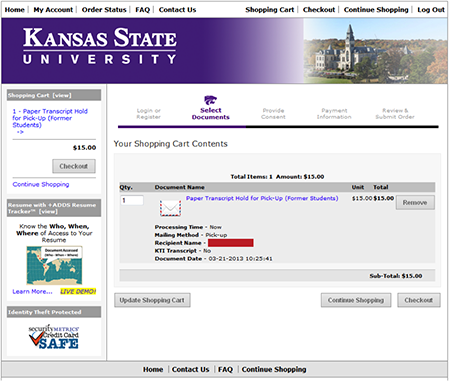Image resolution: width=450 pixels, height=381 pixels.
Task: Click the campus building banner photo
Action: (x=375, y=50)
